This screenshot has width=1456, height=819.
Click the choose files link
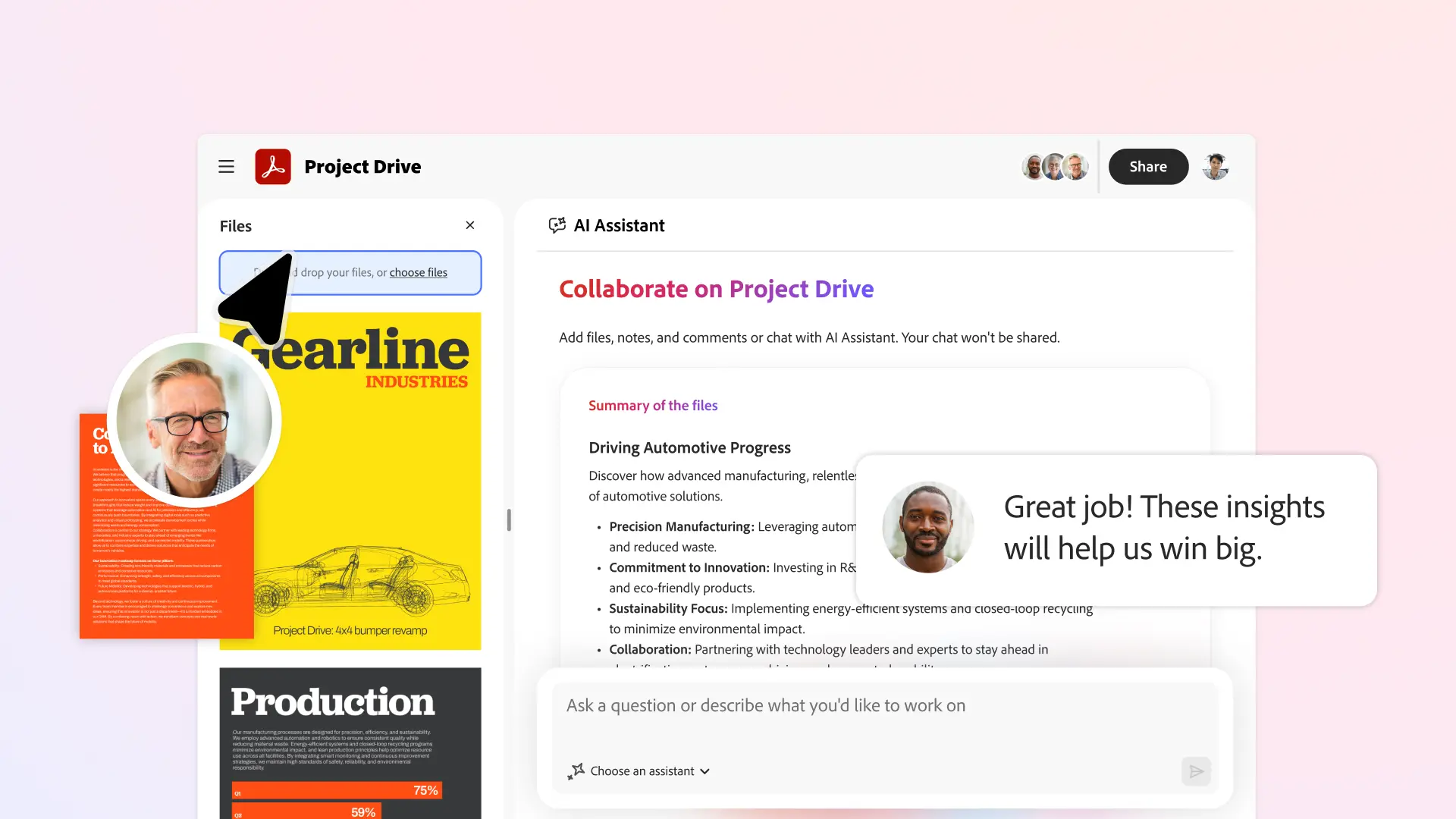coord(418,272)
